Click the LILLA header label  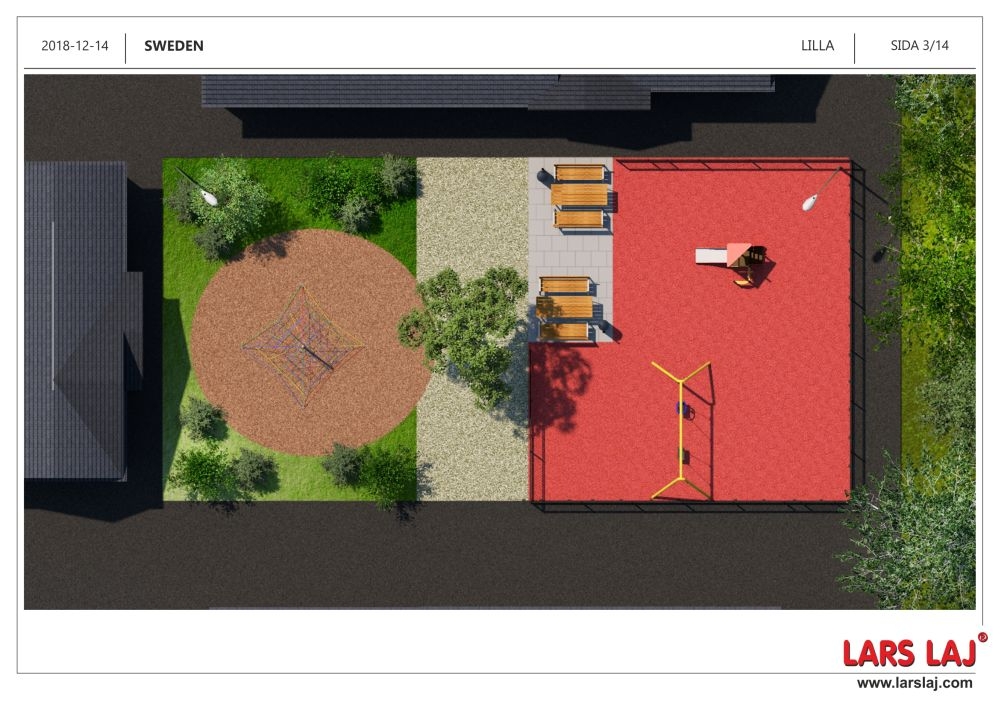point(817,46)
